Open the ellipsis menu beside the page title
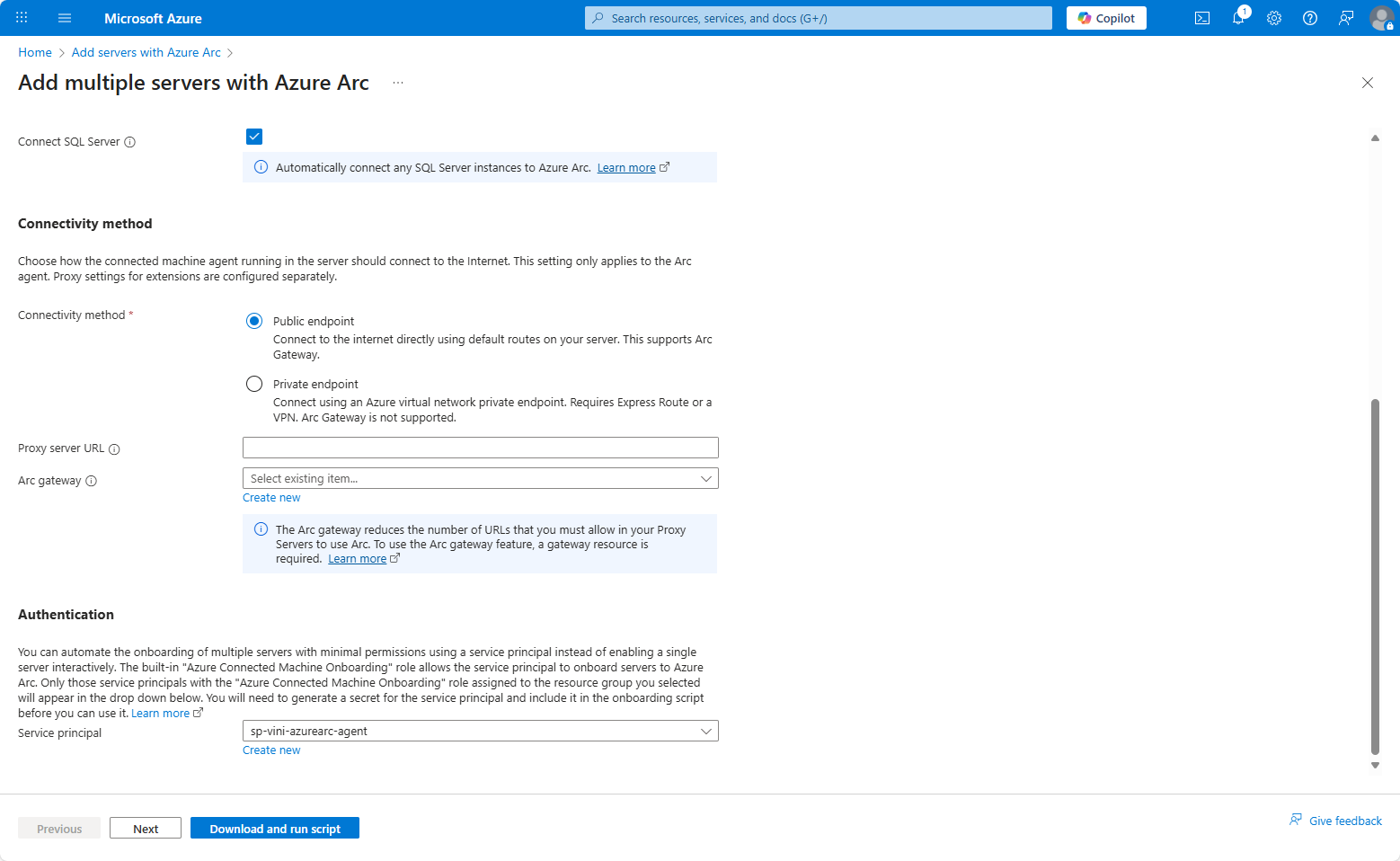This screenshot has width=1400, height=861. click(398, 83)
